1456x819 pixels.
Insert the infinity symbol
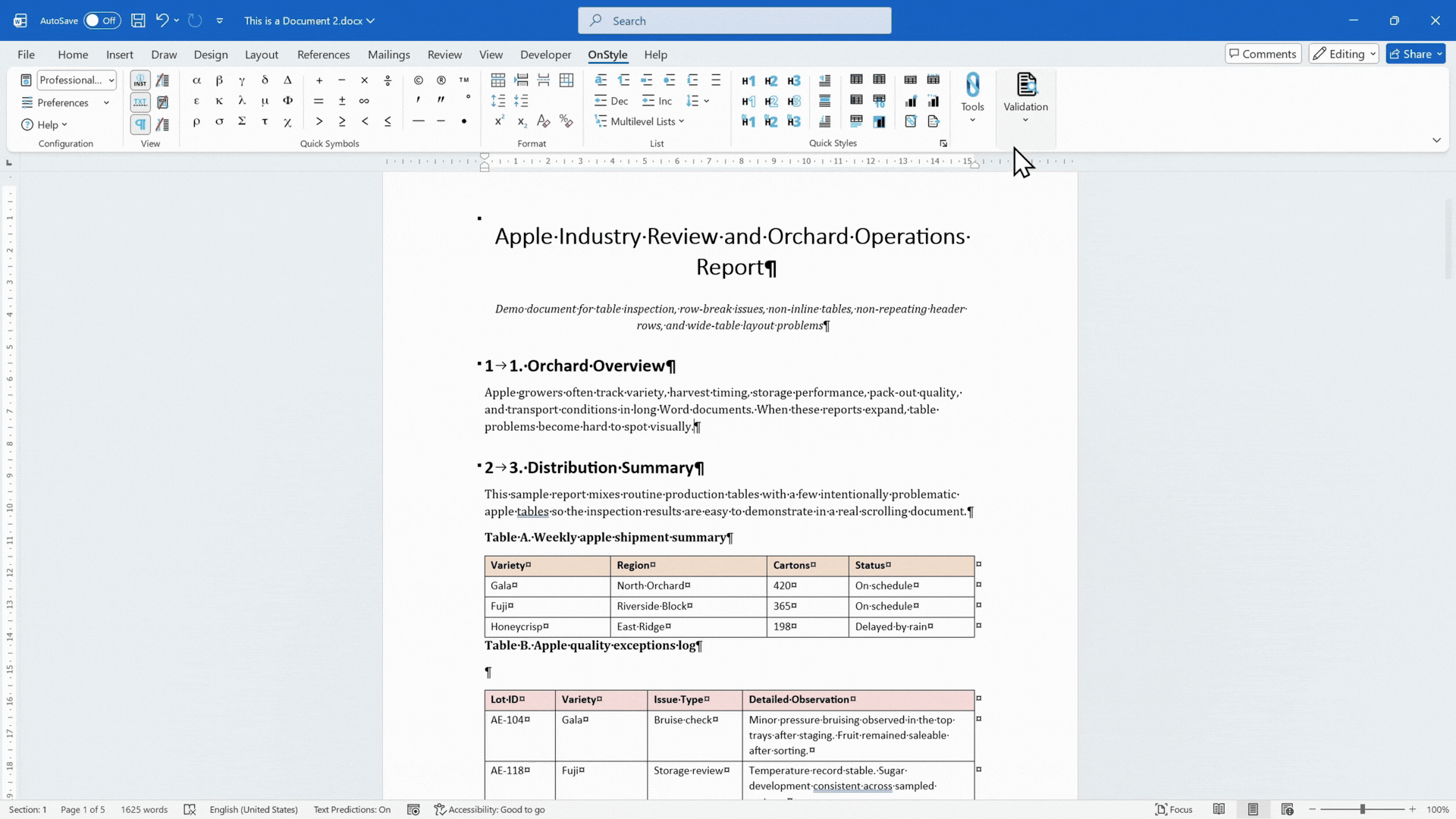(x=365, y=101)
